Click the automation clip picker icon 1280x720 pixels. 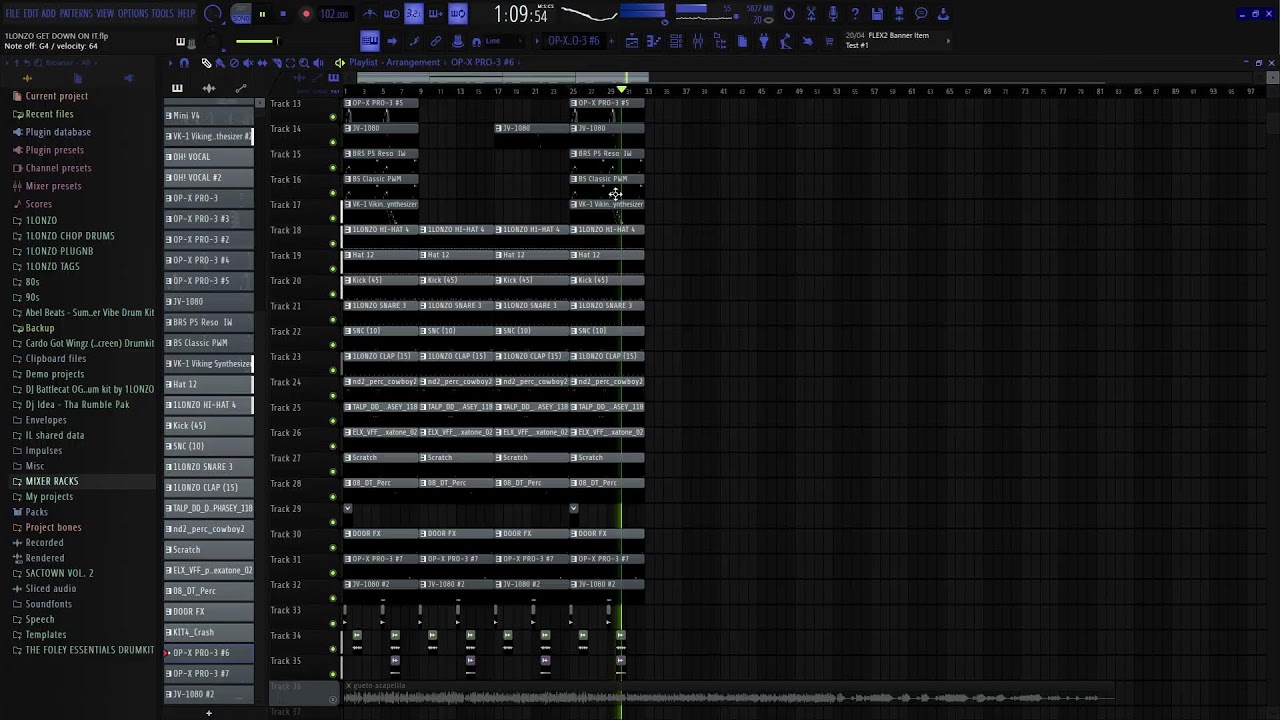[241, 88]
